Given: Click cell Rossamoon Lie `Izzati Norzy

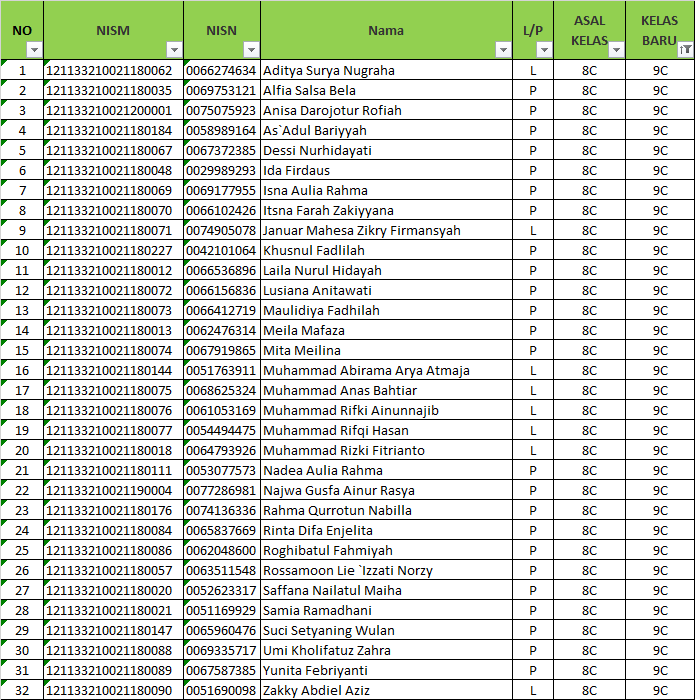Looking at the screenshot, I should 386,571.
